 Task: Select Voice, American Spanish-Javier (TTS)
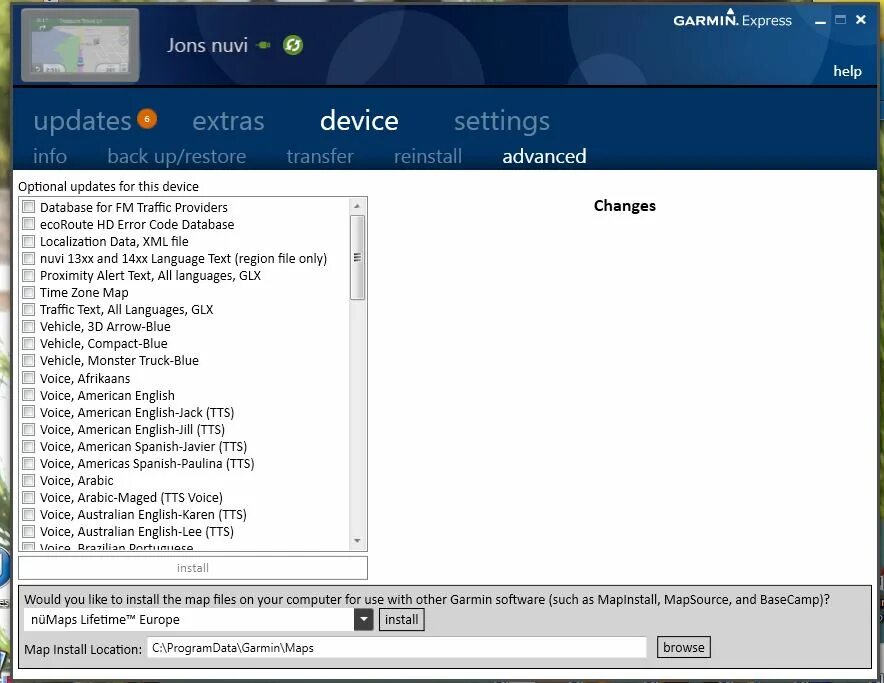[29, 446]
